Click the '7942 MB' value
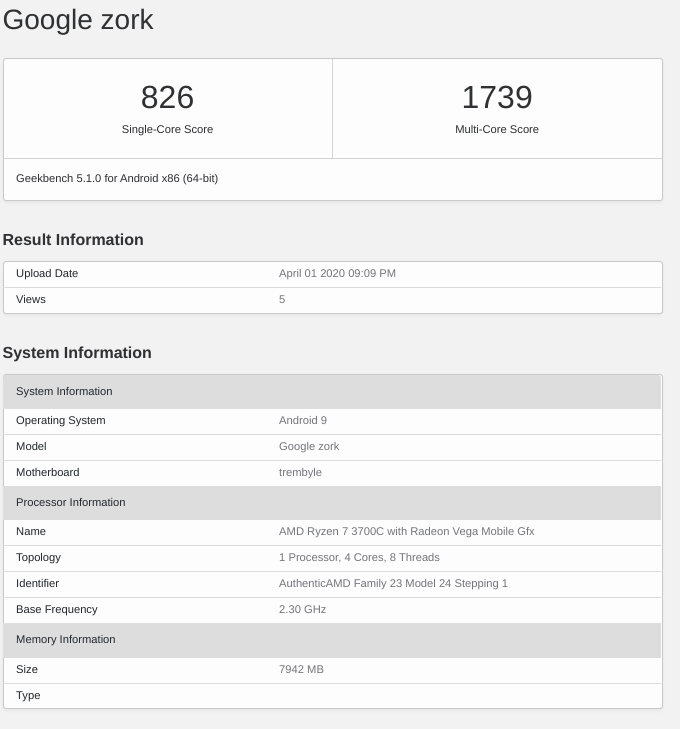Viewport: 680px width, 729px height. [x=301, y=669]
